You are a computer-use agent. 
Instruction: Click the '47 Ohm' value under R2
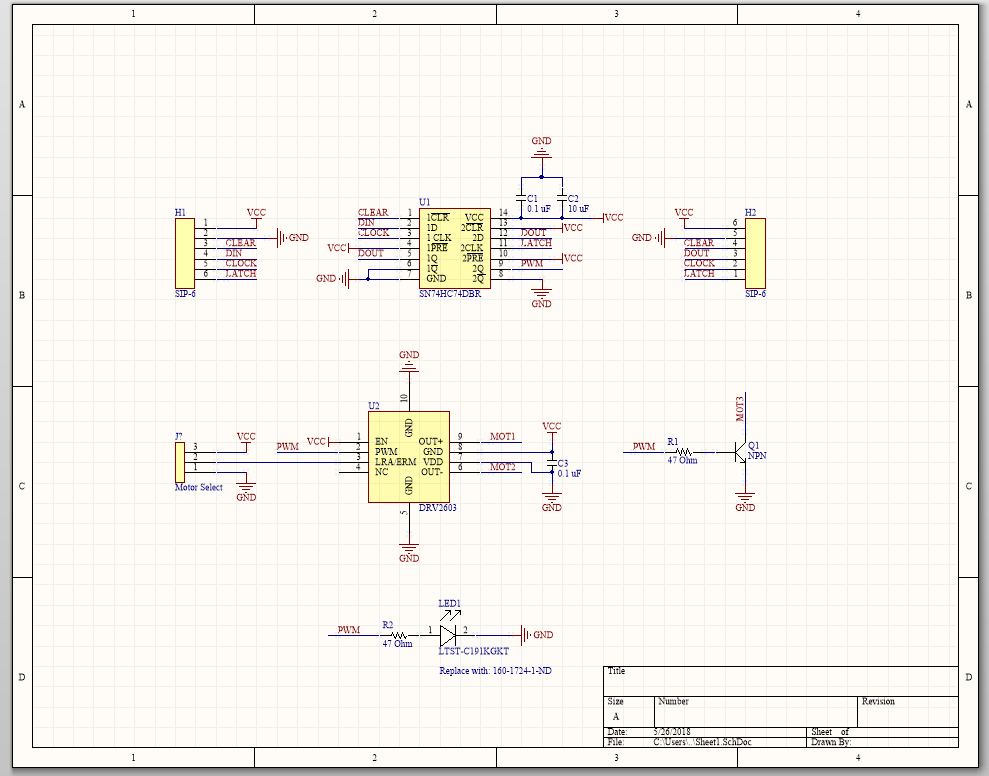pyautogui.click(x=397, y=644)
